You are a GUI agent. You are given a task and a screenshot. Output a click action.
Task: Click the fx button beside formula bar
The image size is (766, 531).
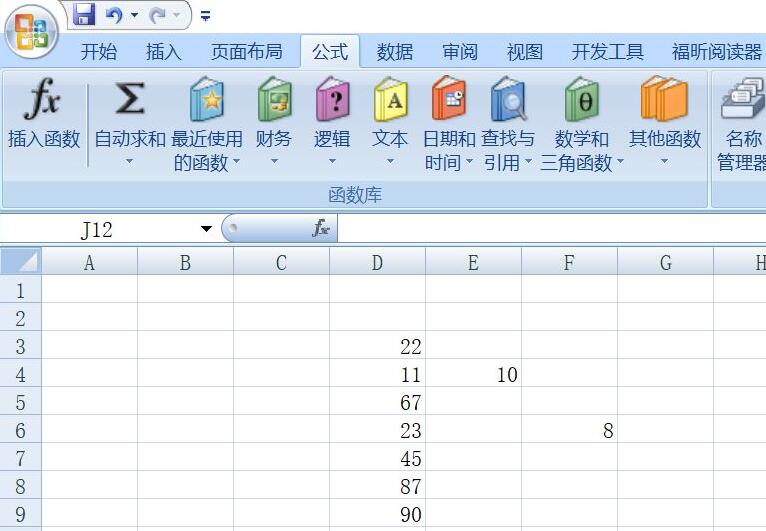coord(320,228)
